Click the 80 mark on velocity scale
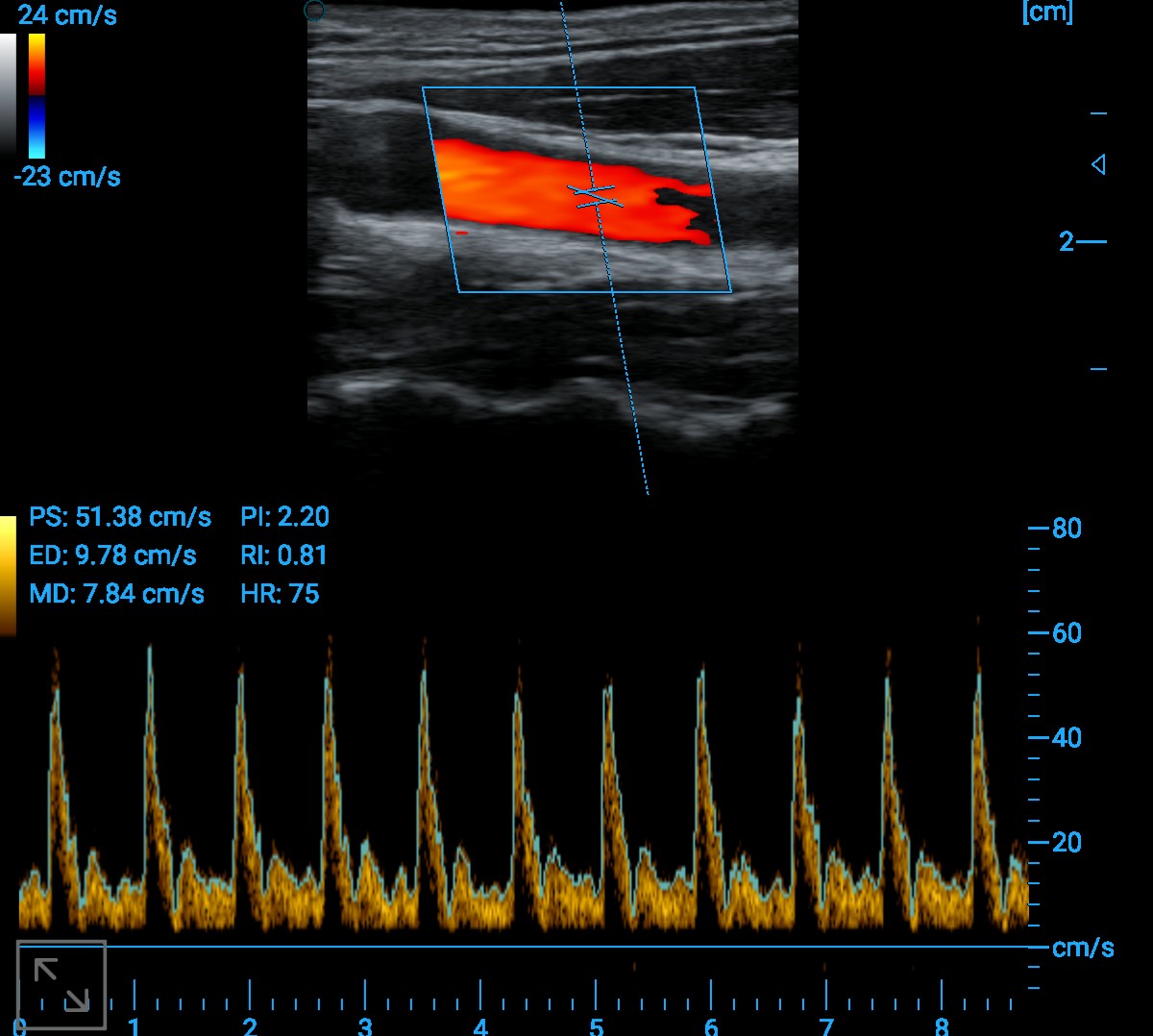 pyautogui.click(x=1066, y=529)
